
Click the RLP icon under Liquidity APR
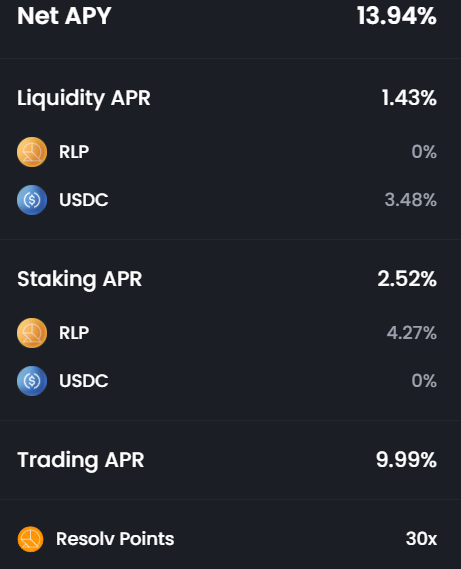(32, 152)
